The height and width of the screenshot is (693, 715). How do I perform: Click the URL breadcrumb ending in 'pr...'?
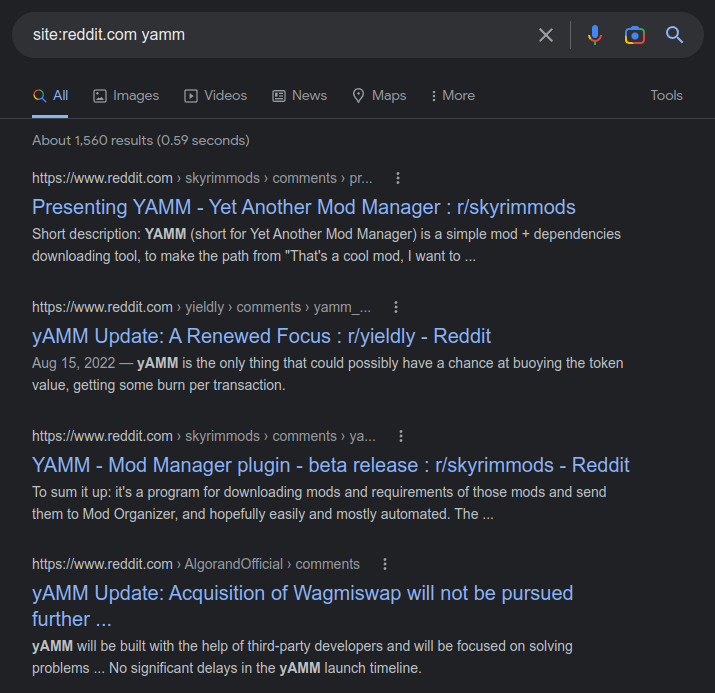tap(202, 178)
